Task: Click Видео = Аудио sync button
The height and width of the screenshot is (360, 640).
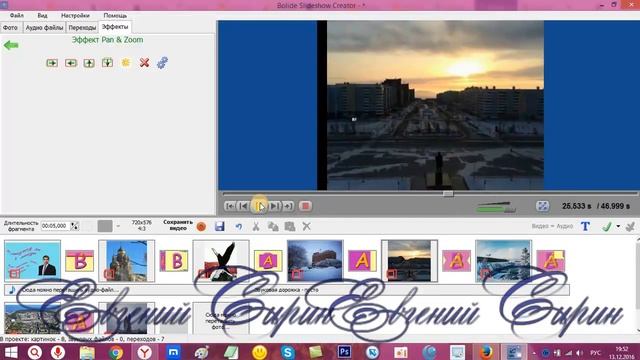Action: pos(552,226)
